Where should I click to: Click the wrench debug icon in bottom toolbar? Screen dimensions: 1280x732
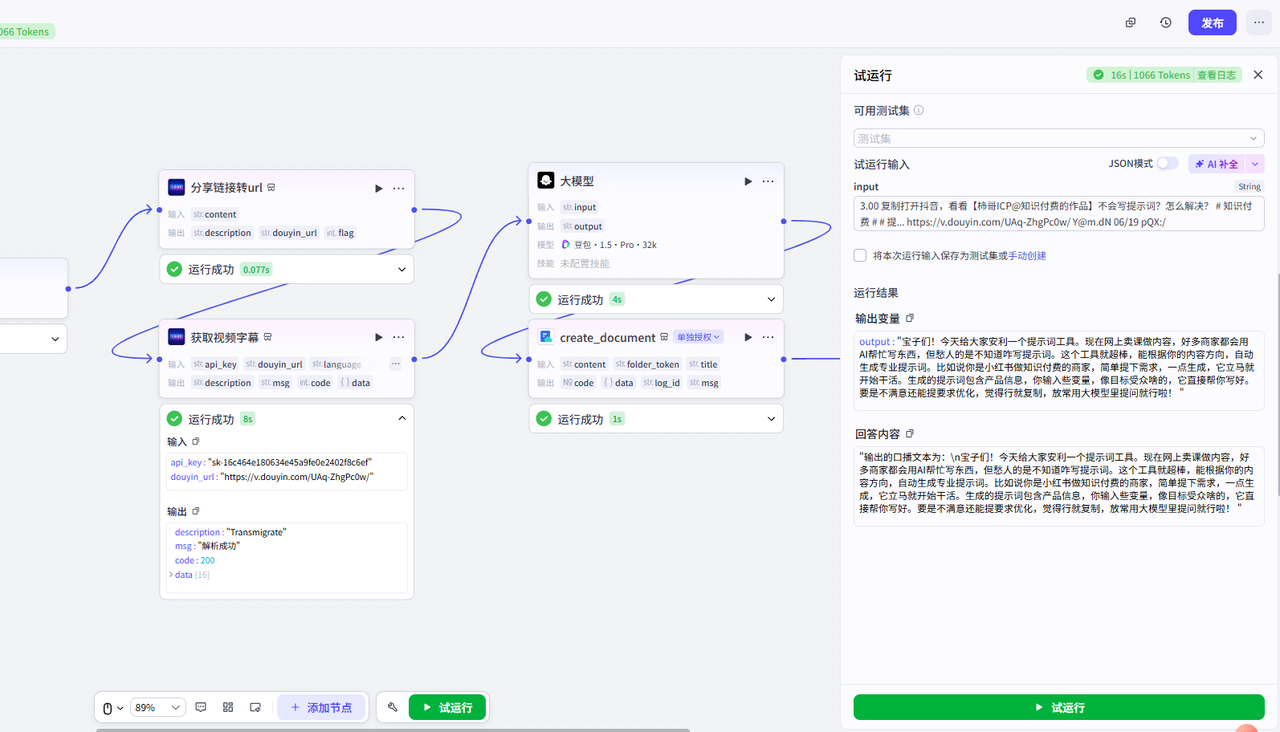coord(392,707)
